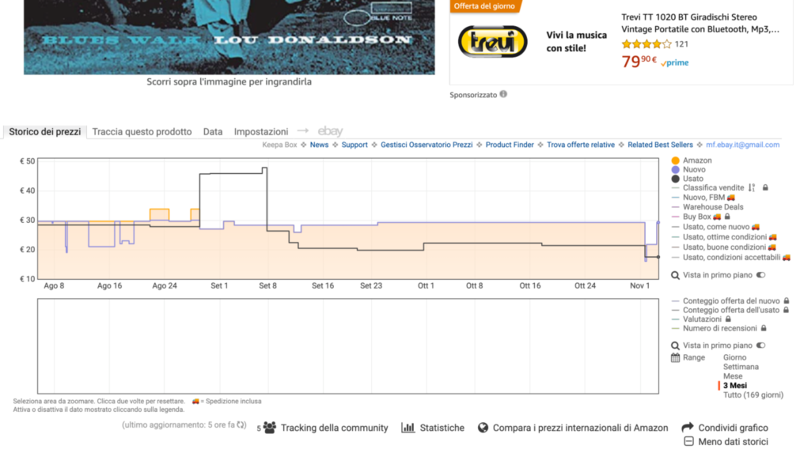The image size is (800, 453).
Task: Toggle the lower Vista in primo piano switch
Action: 761,345
